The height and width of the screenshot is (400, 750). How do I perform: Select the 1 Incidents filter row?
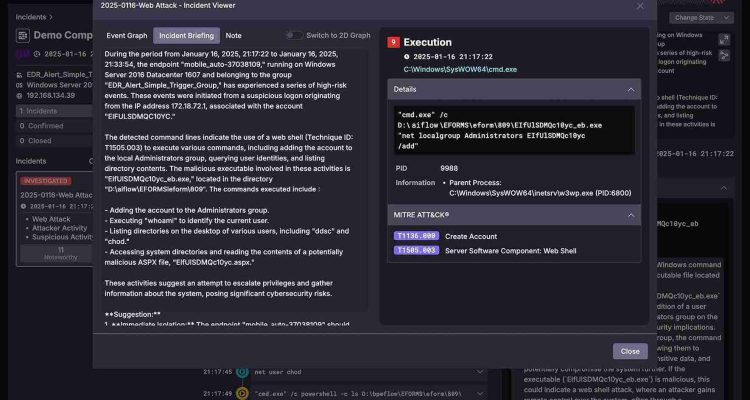tap(54, 111)
